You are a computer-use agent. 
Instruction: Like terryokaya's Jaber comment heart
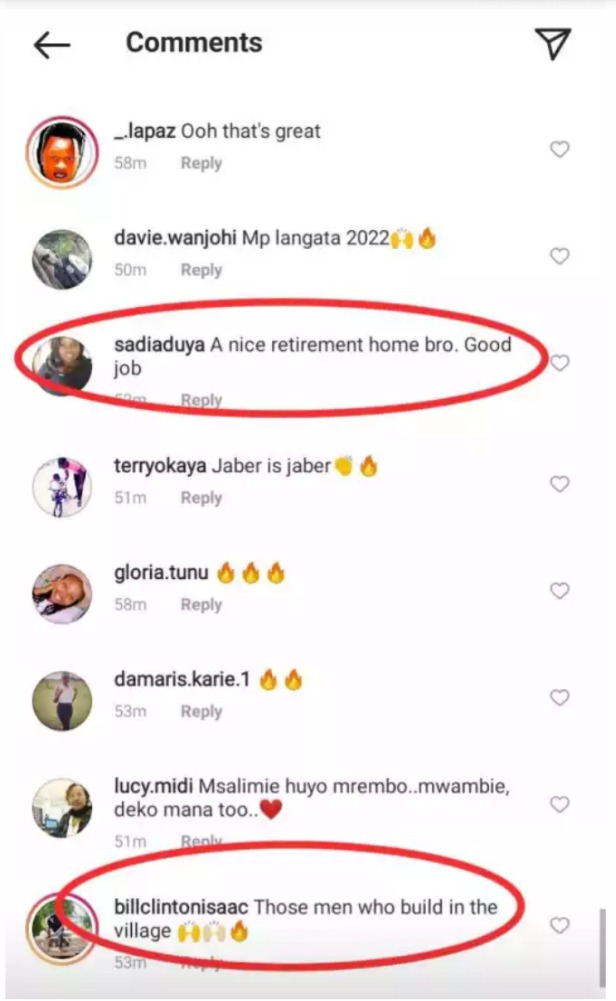point(559,484)
